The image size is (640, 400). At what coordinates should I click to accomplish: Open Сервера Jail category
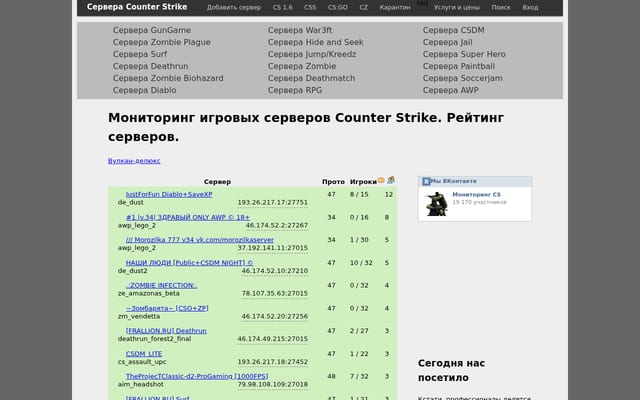[447, 42]
